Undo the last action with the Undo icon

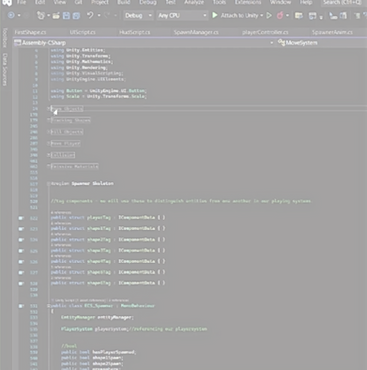90,15
